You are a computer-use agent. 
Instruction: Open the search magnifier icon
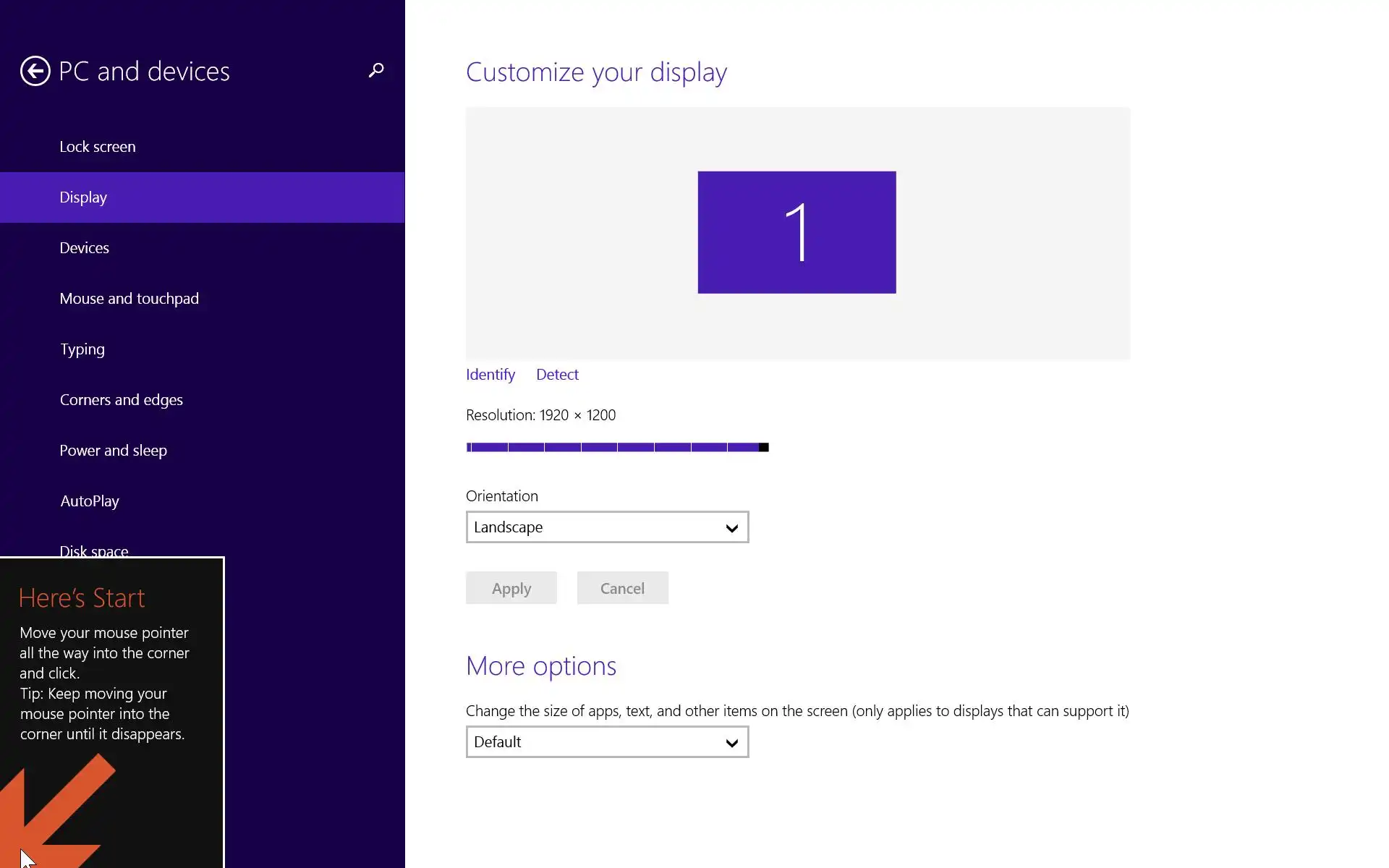(376, 70)
